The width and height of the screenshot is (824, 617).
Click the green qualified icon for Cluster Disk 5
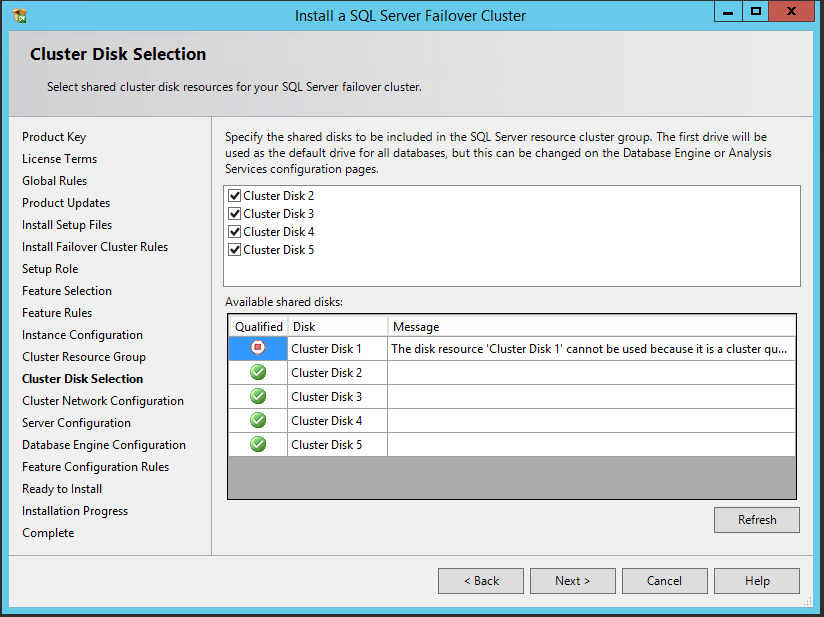click(x=258, y=445)
